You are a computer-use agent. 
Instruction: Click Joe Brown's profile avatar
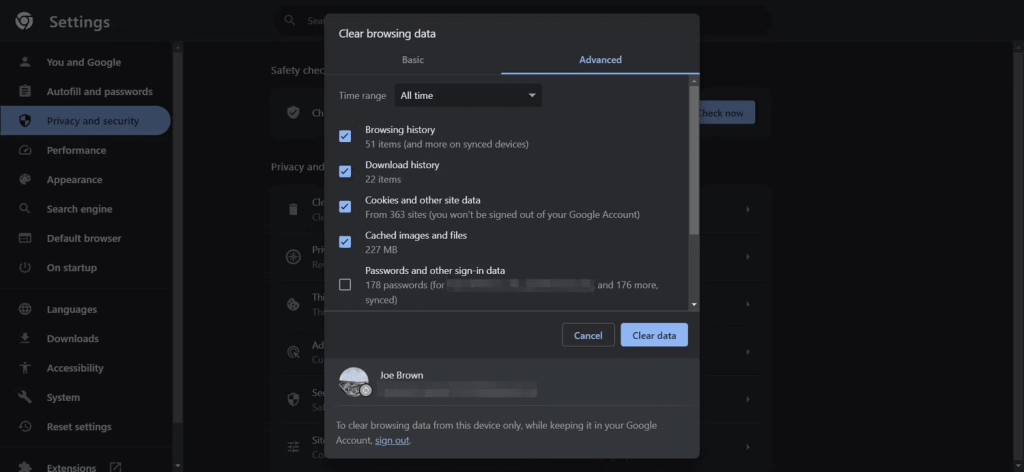[x=355, y=383]
